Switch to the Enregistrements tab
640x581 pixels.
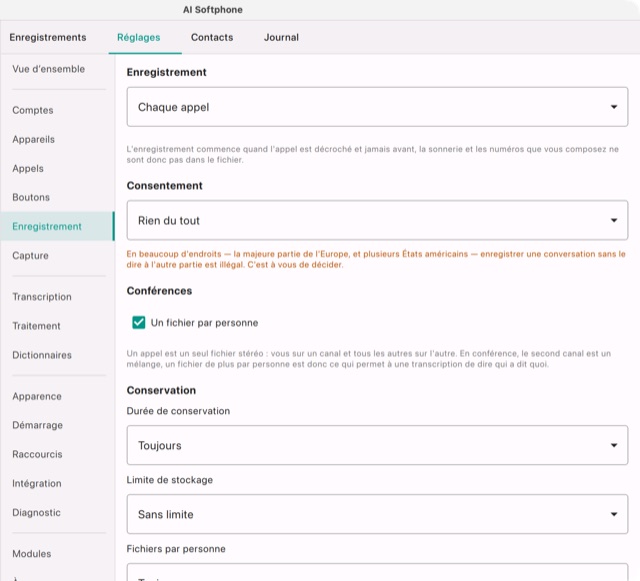(x=48, y=37)
